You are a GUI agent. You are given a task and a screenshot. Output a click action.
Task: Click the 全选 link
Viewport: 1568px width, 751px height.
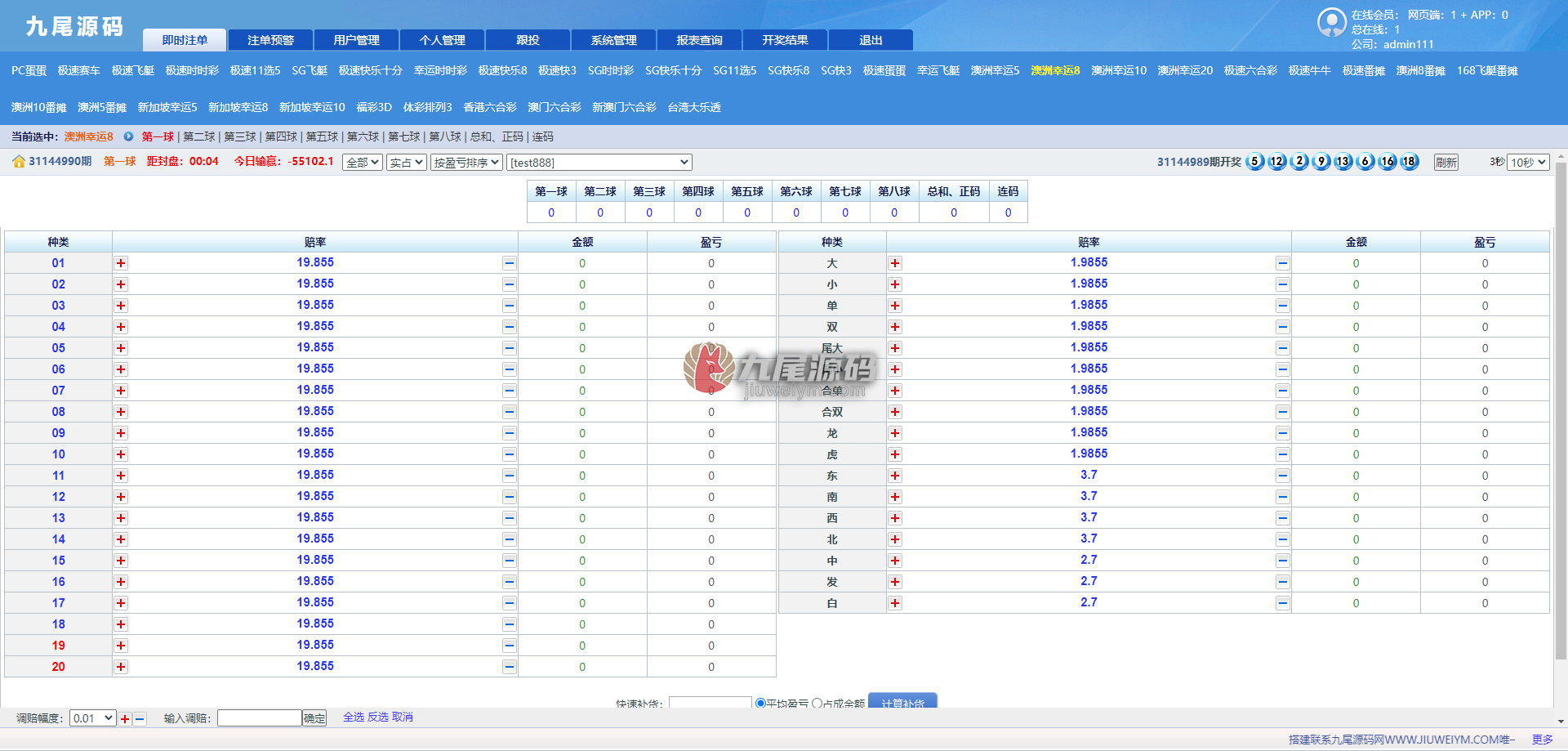pos(354,717)
